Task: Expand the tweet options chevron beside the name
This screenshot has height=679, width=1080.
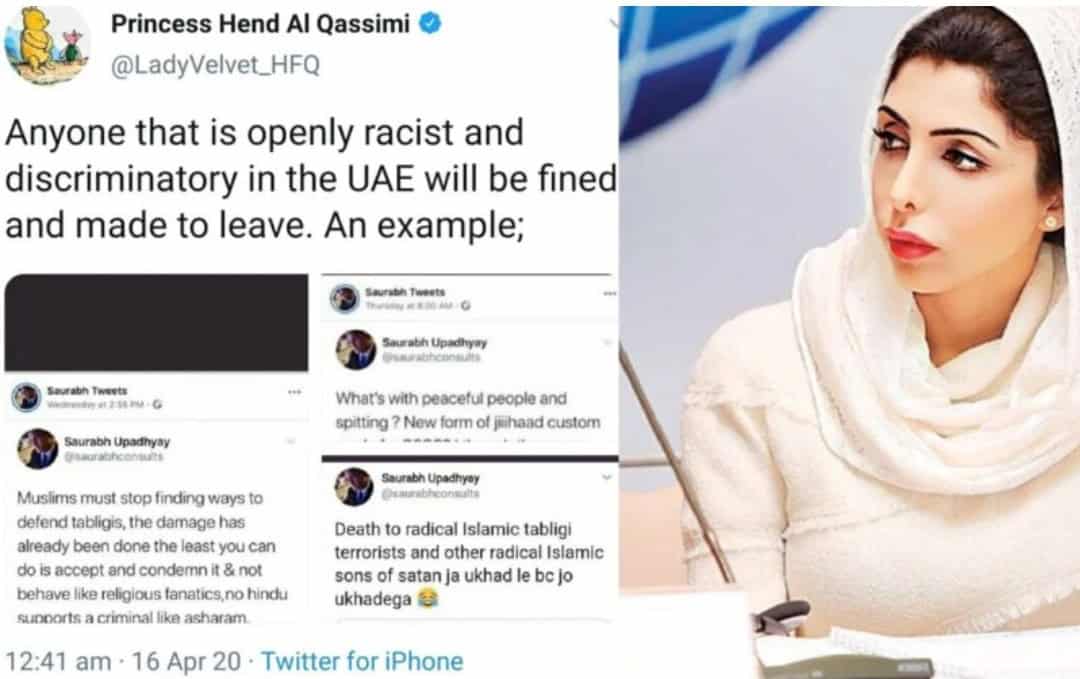Action: point(614,25)
